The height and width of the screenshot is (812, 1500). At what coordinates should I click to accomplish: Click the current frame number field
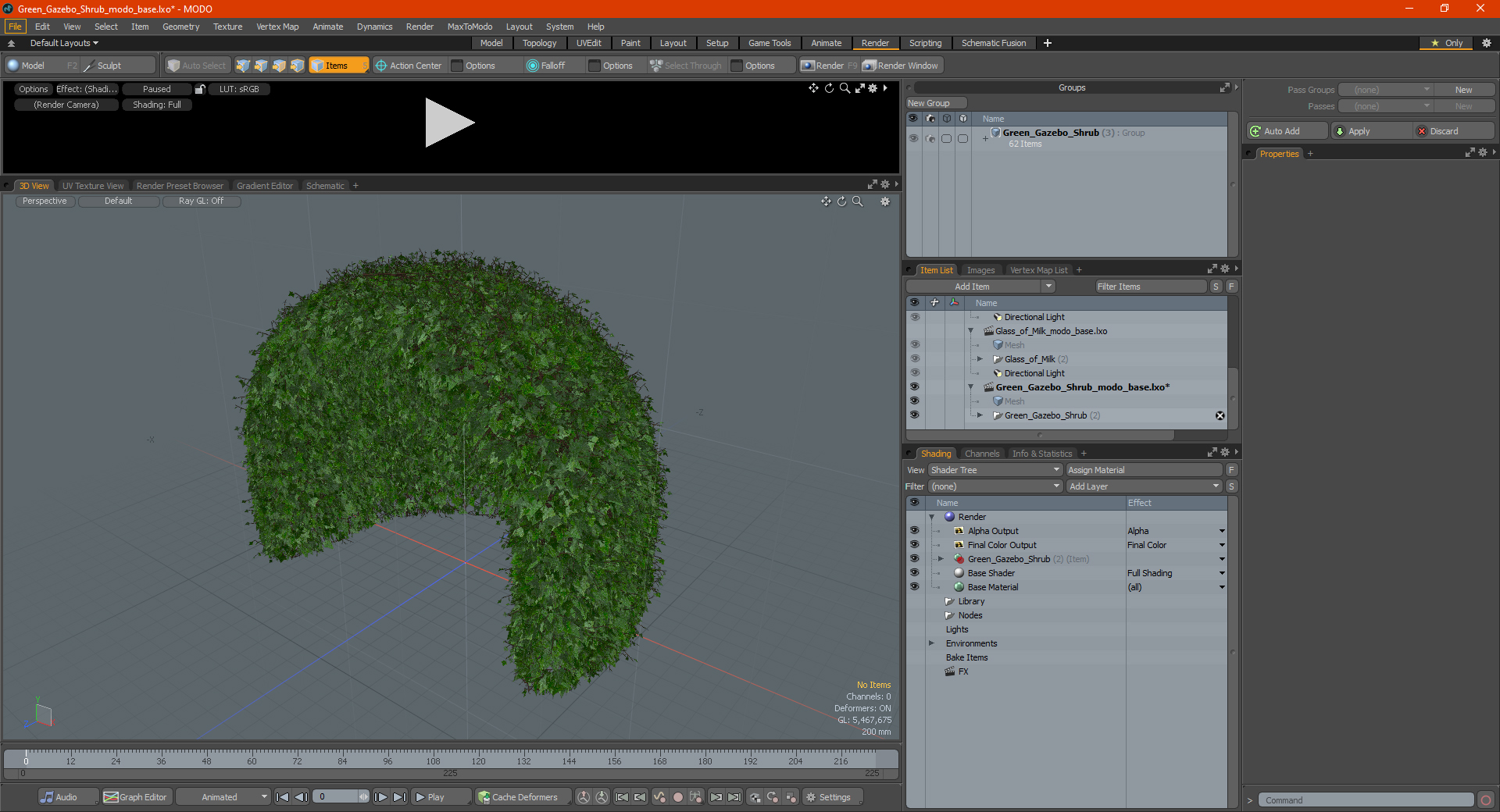[337, 797]
